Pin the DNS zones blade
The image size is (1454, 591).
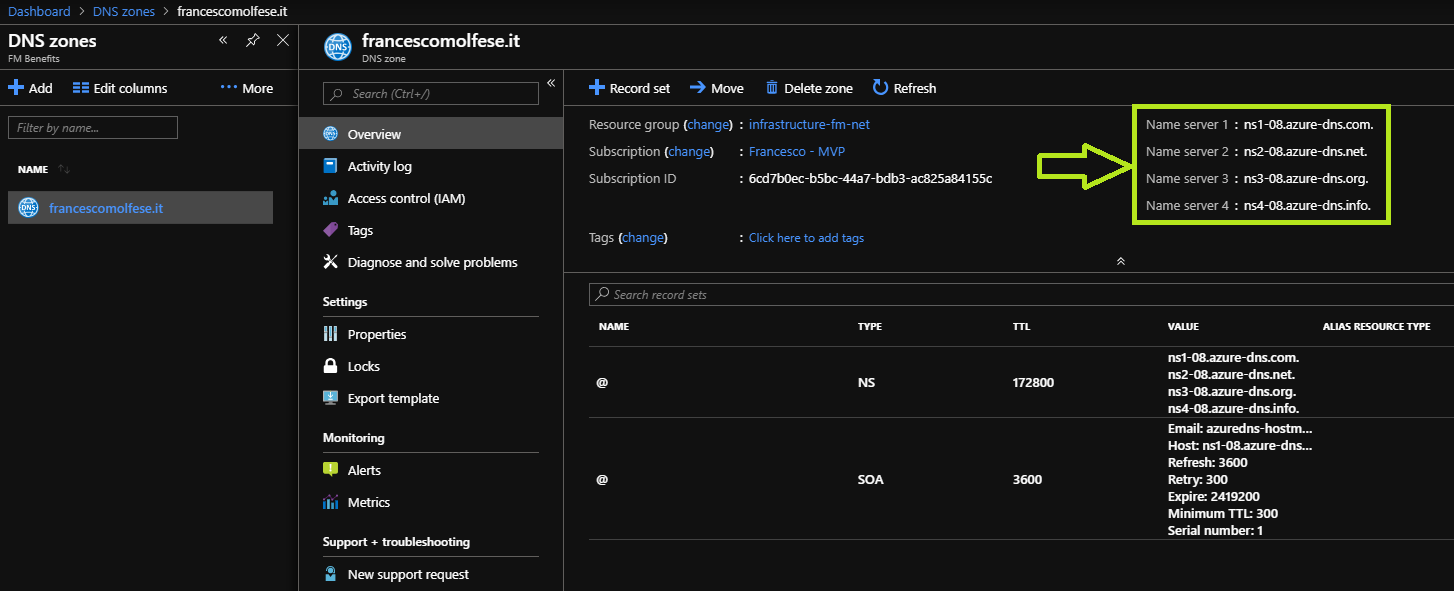(x=253, y=41)
